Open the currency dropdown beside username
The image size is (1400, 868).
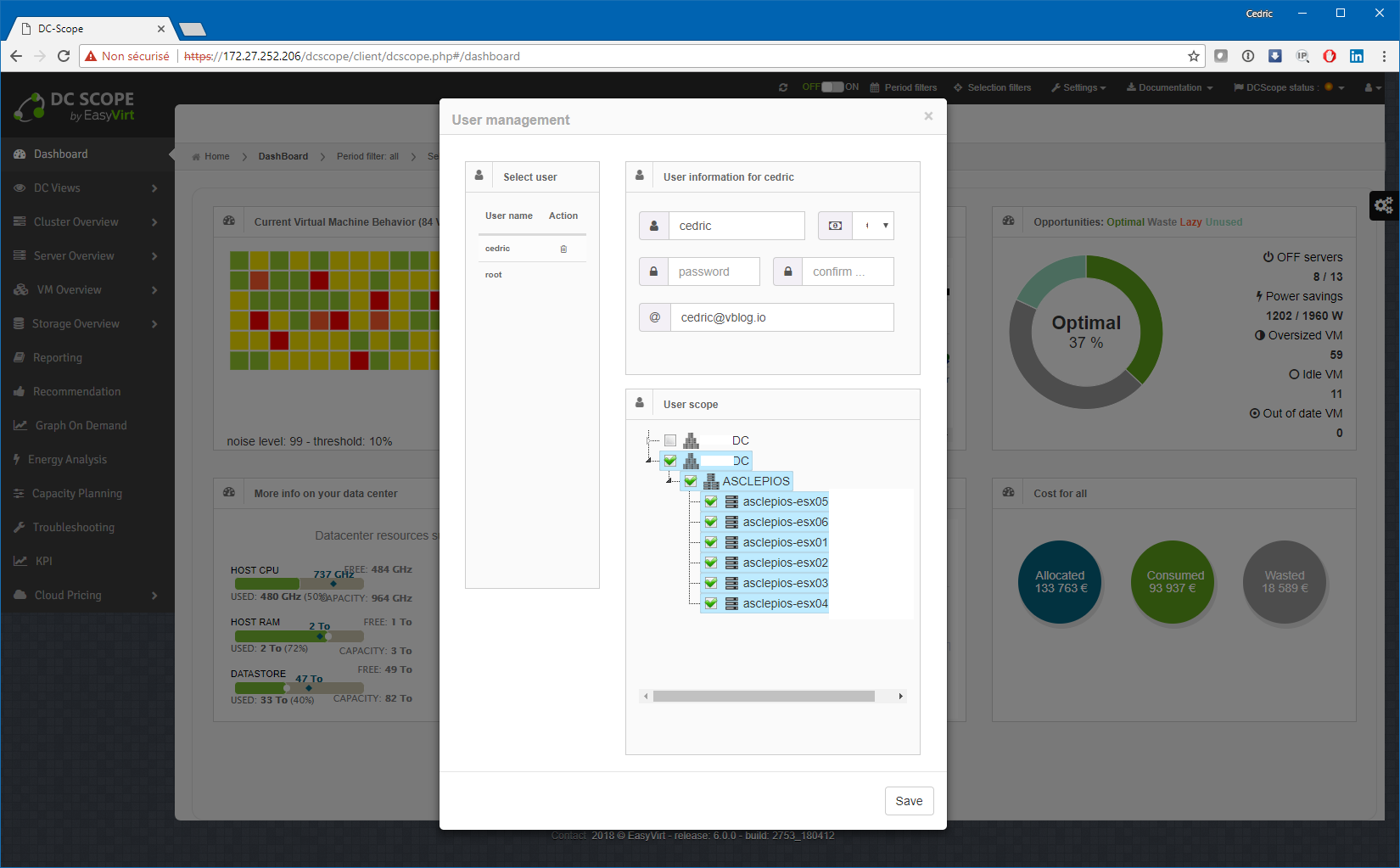[873, 226]
